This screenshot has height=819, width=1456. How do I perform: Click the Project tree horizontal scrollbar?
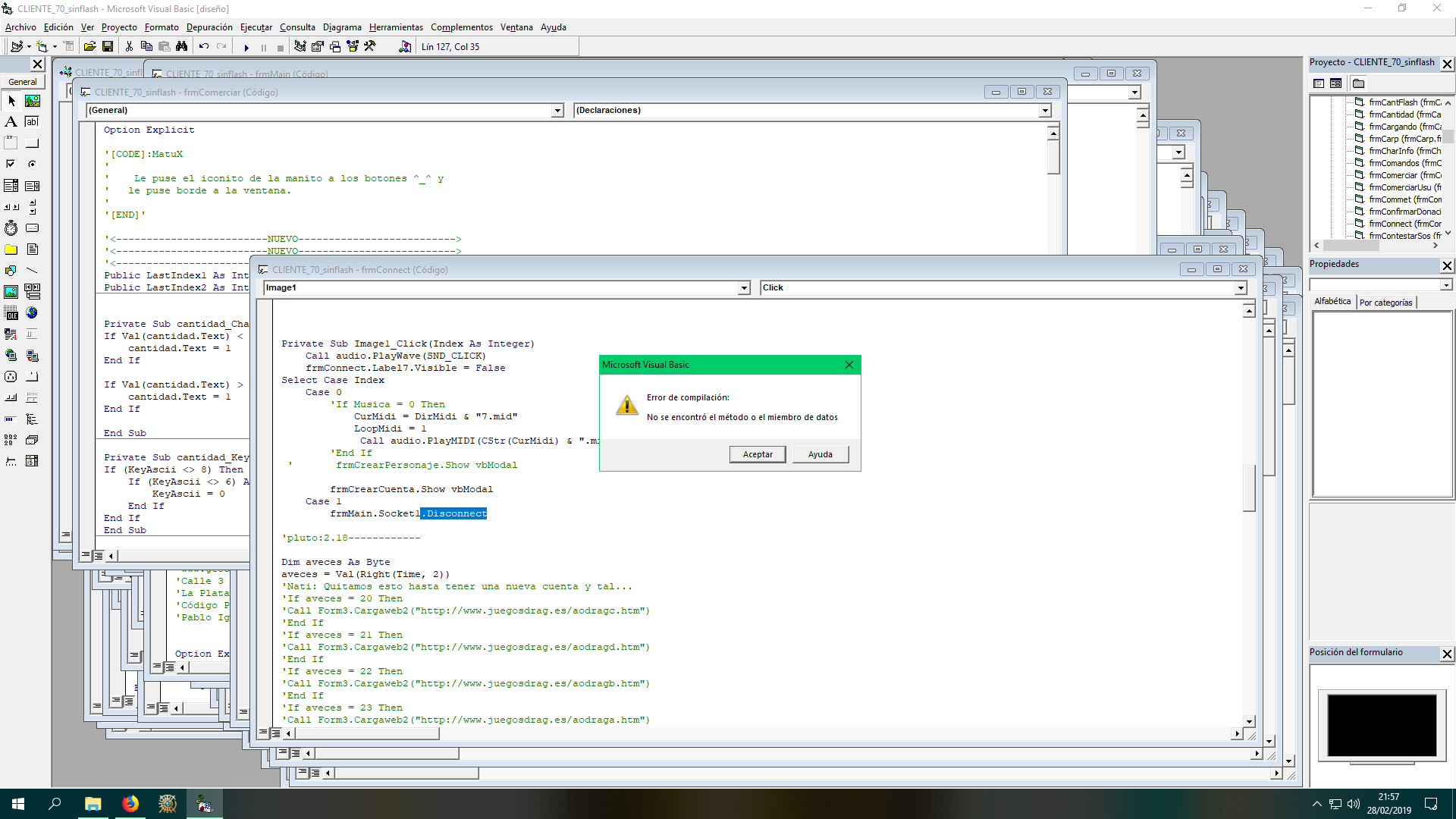1376,246
